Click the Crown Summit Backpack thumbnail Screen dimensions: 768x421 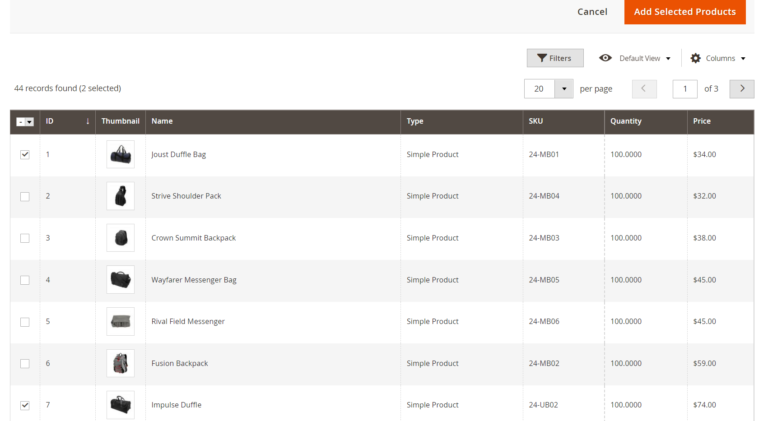120,238
